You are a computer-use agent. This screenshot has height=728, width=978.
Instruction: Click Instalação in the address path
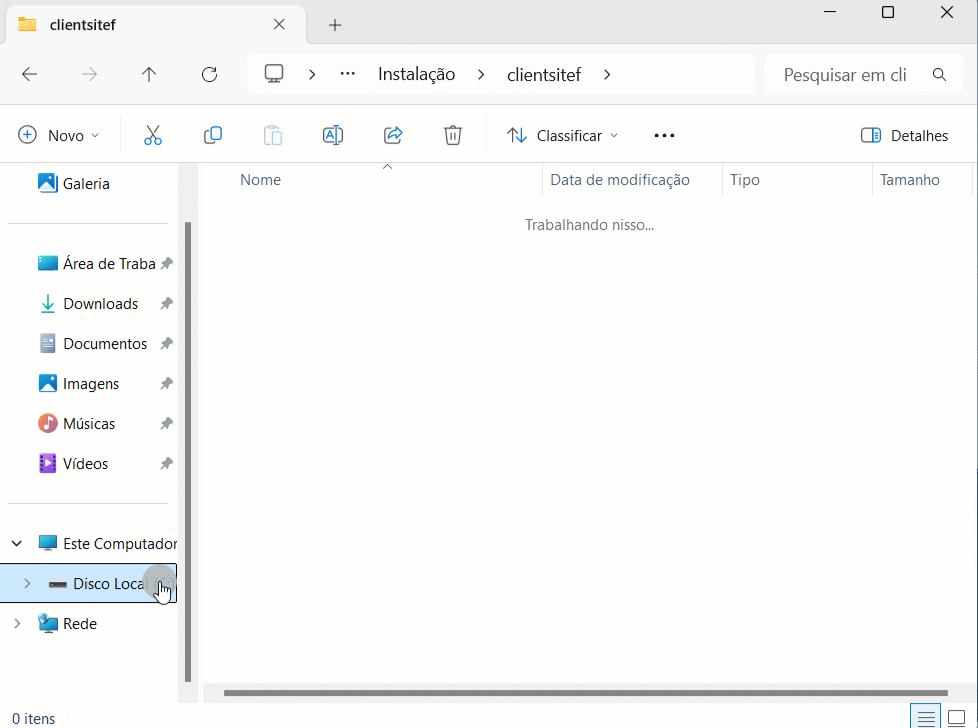pyautogui.click(x=416, y=74)
